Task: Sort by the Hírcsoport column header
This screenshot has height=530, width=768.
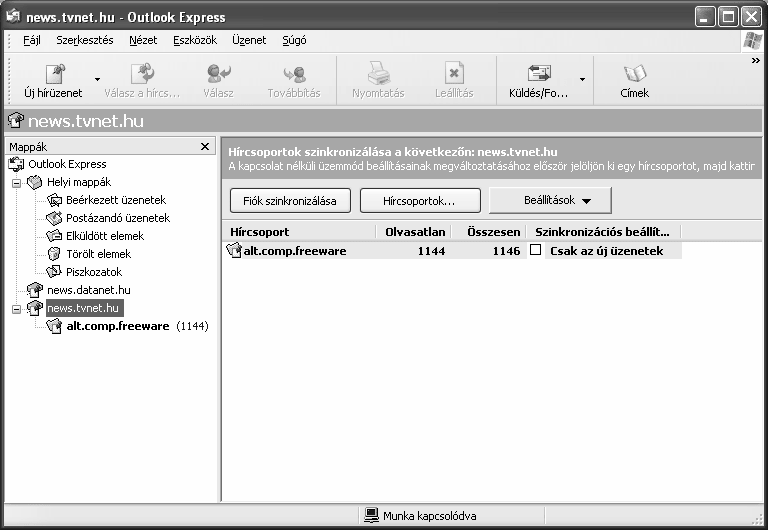Action: 299,232
